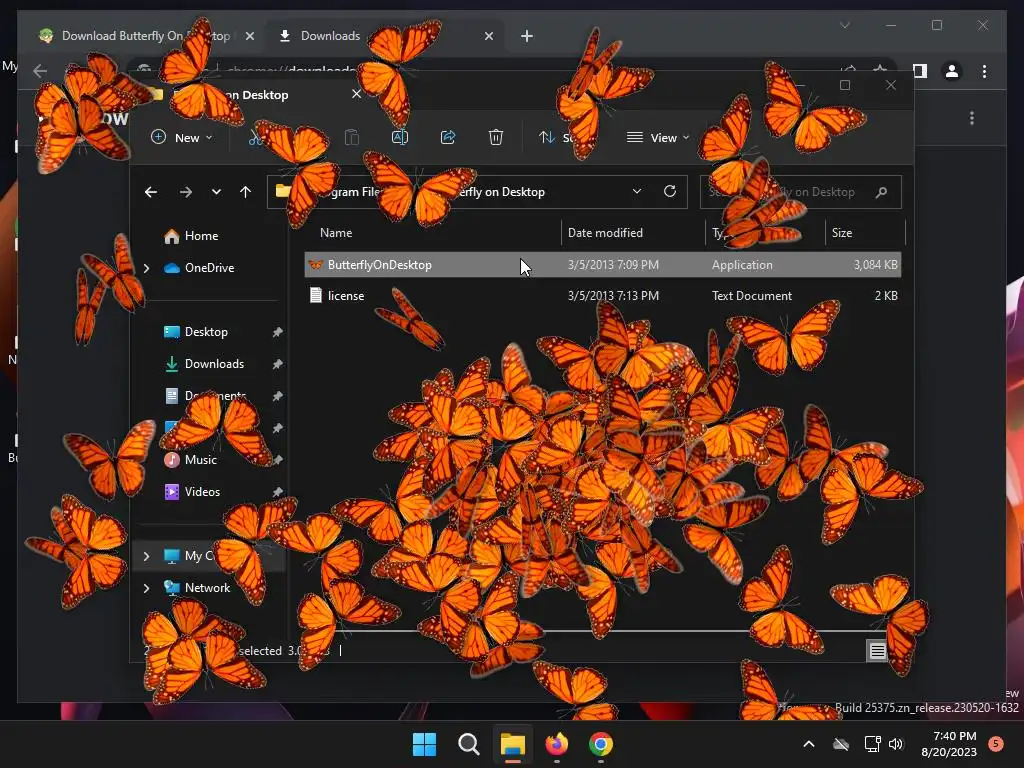Go back in the Chrome window
1024x768 pixels.
(x=40, y=71)
